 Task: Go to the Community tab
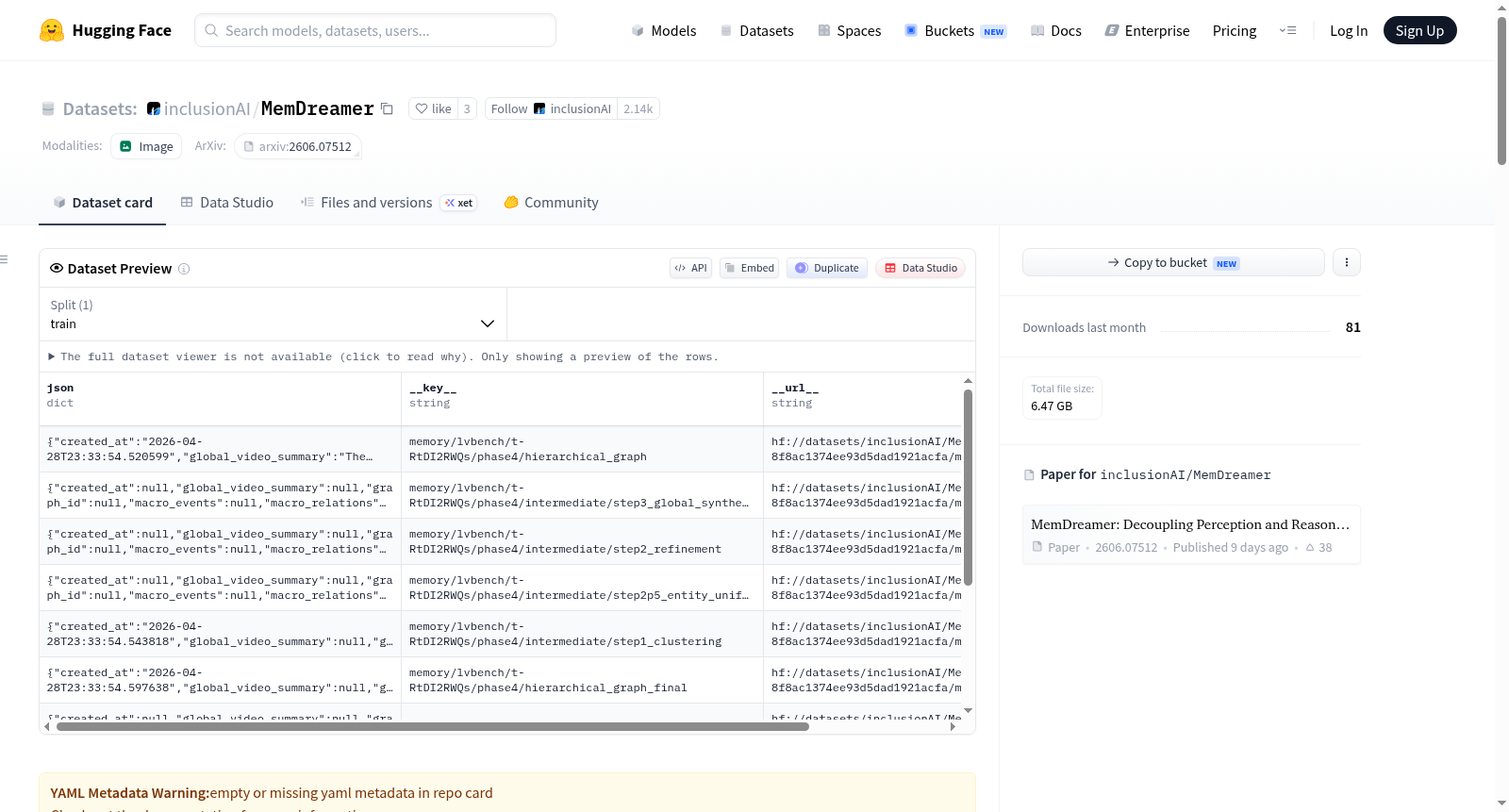(x=552, y=203)
